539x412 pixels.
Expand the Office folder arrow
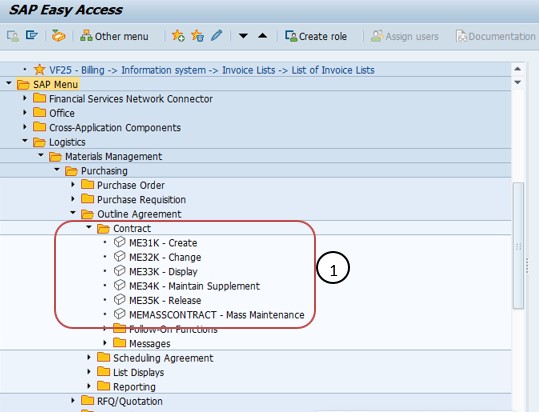click(x=25, y=112)
